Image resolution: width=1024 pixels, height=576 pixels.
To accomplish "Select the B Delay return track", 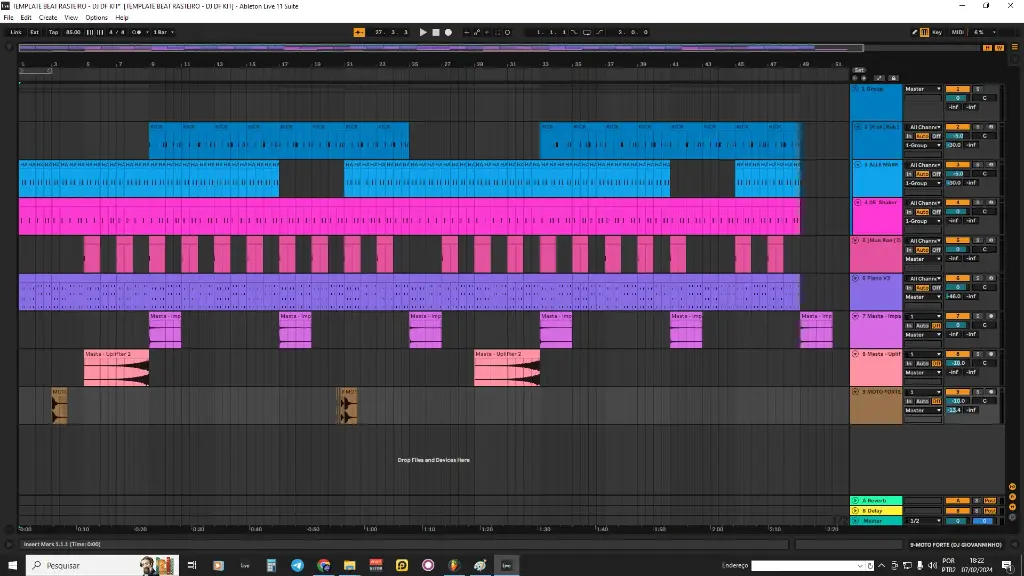I will 876,511.
